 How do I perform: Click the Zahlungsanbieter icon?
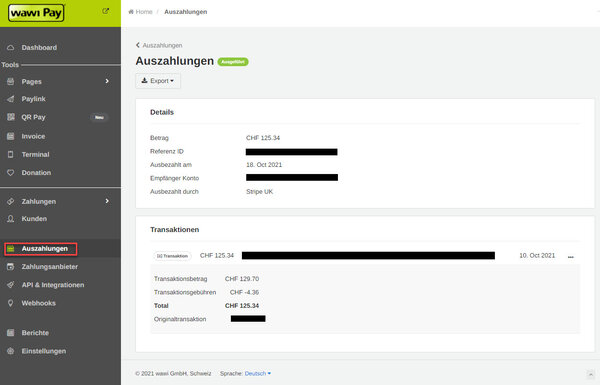tap(11, 267)
